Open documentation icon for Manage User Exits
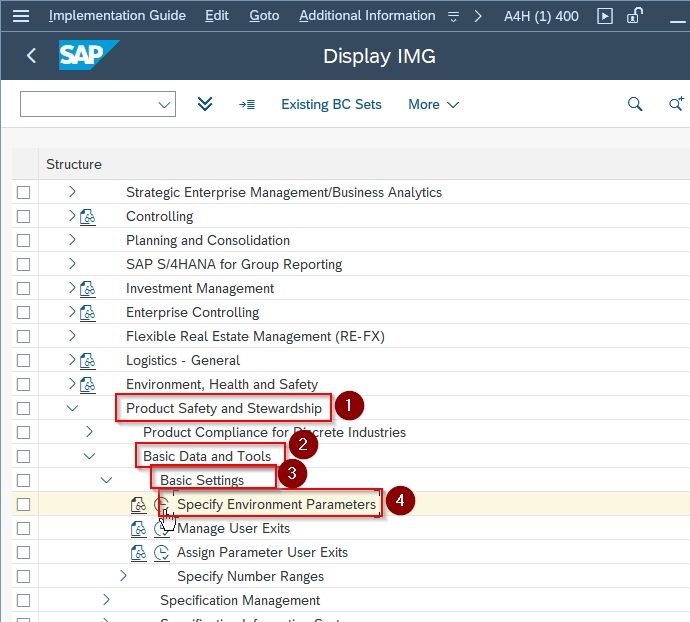690x622 pixels. point(139,529)
